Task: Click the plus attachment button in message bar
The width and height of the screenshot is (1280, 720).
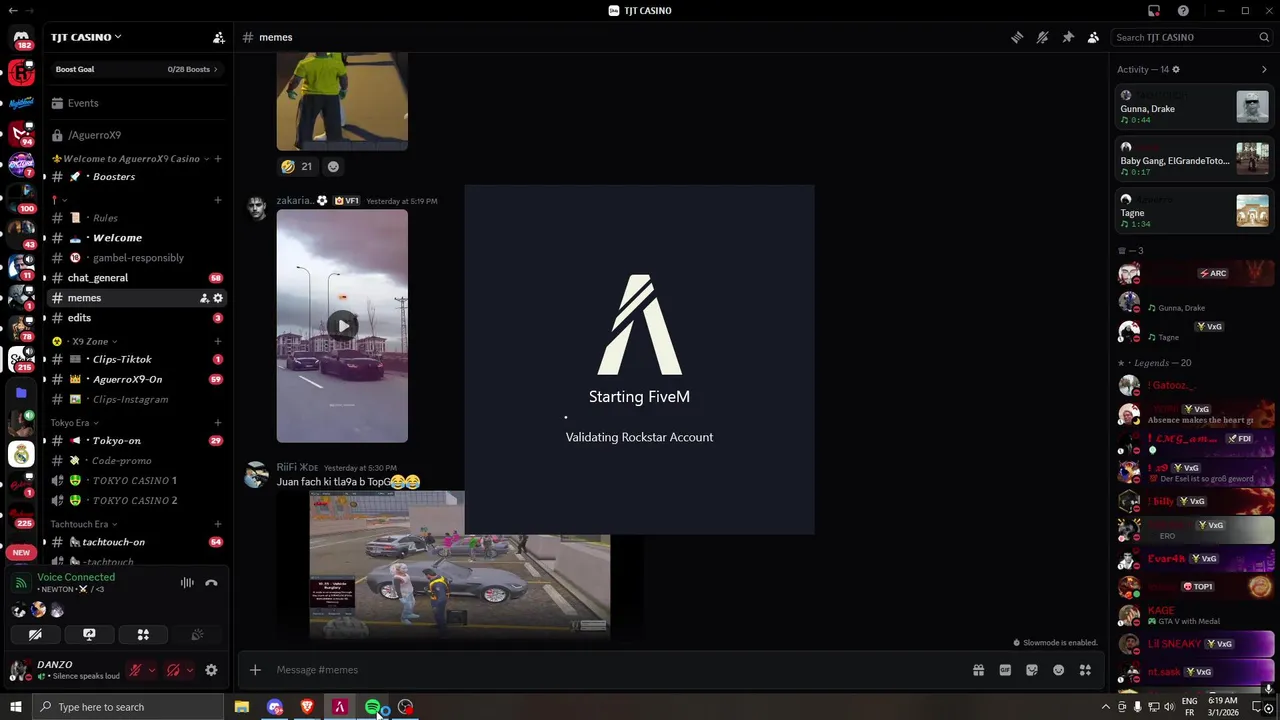Action: [x=255, y=670]
